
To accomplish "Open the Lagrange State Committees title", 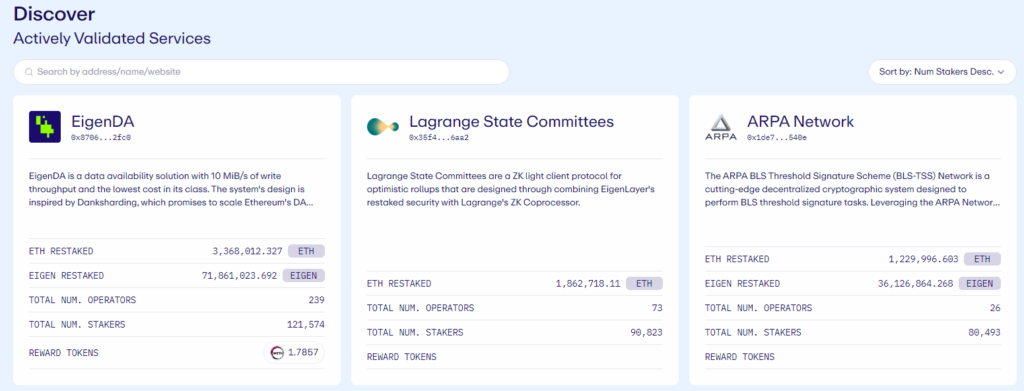I will (x=511, y=121).
